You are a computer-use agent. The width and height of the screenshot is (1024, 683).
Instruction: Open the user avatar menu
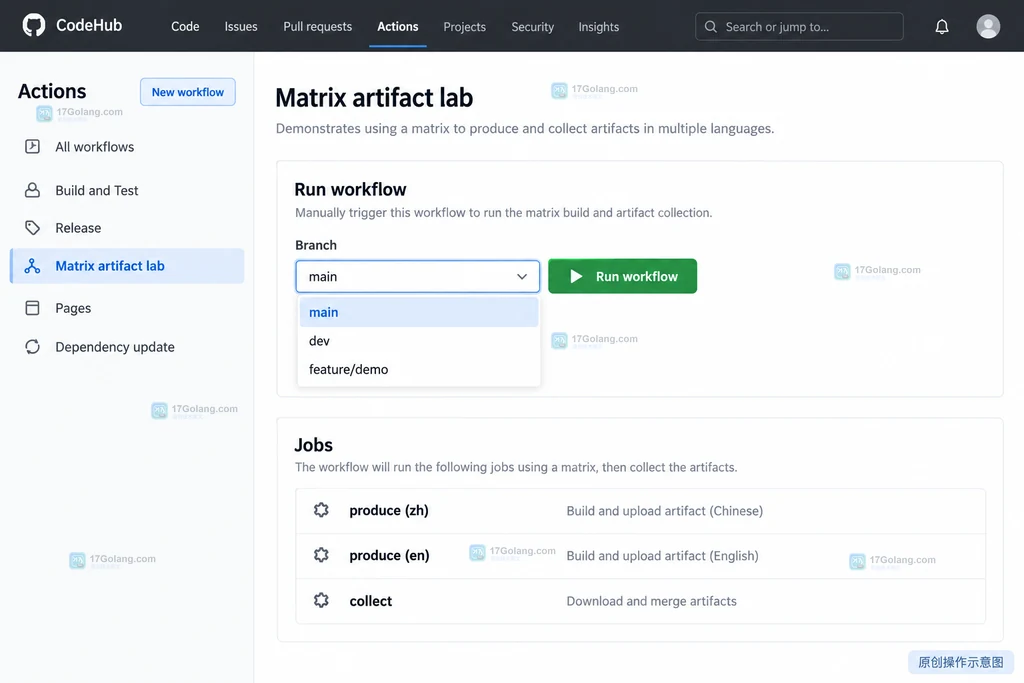coord(988,27)
